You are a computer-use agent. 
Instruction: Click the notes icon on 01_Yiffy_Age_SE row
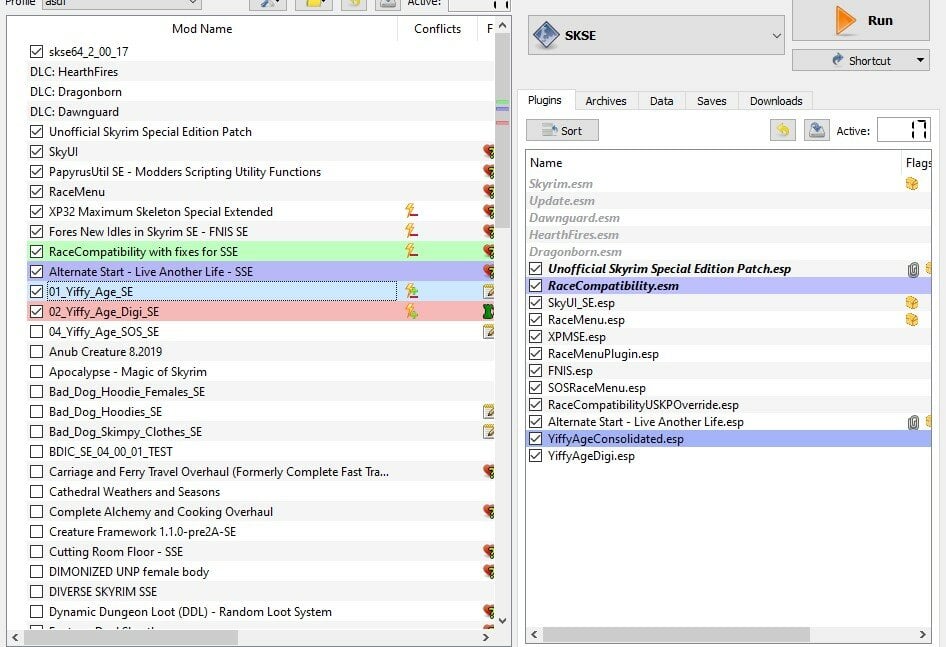[x=489, y=292]
